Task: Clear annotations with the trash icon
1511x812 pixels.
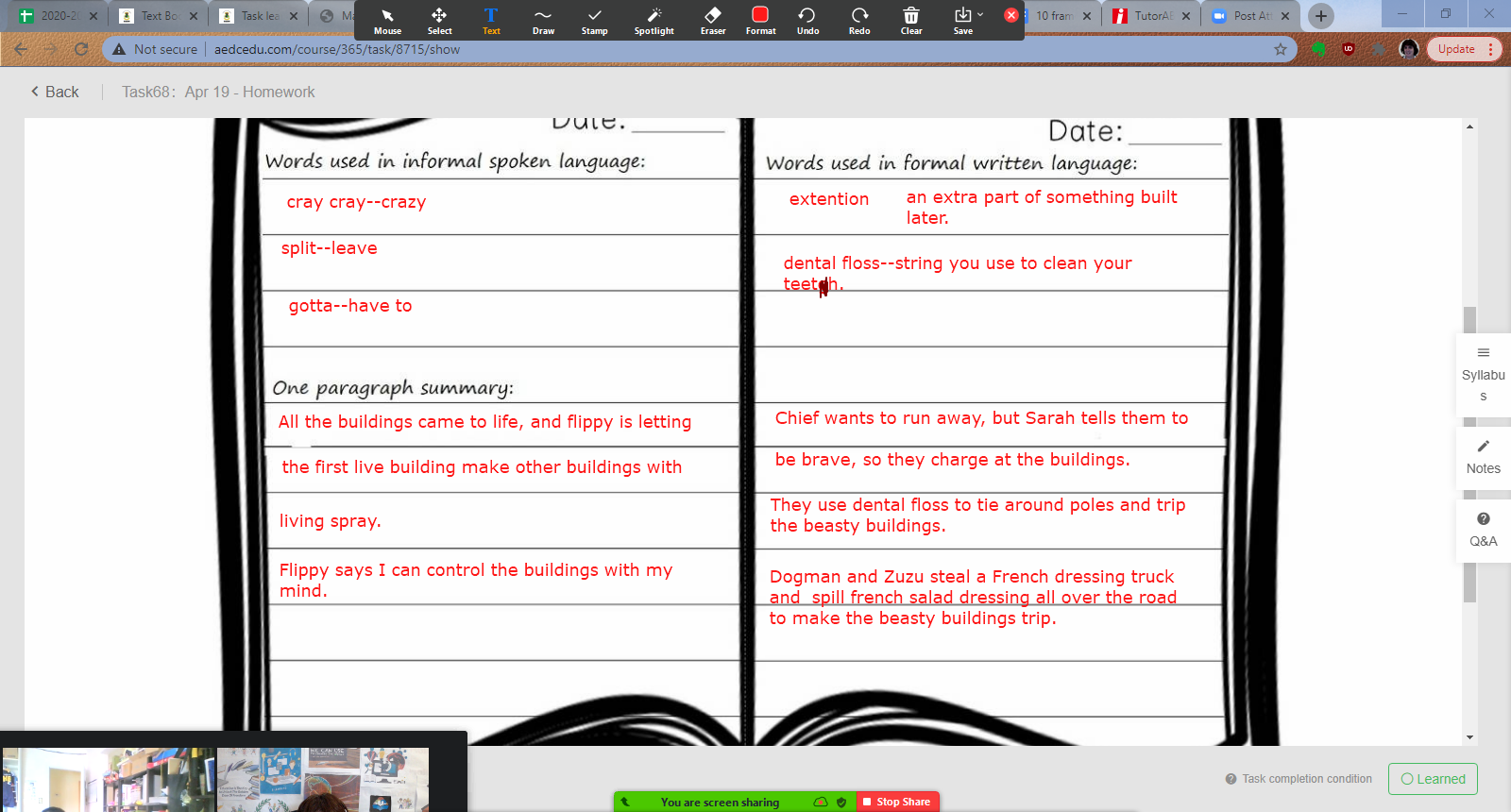Action: 911,21
